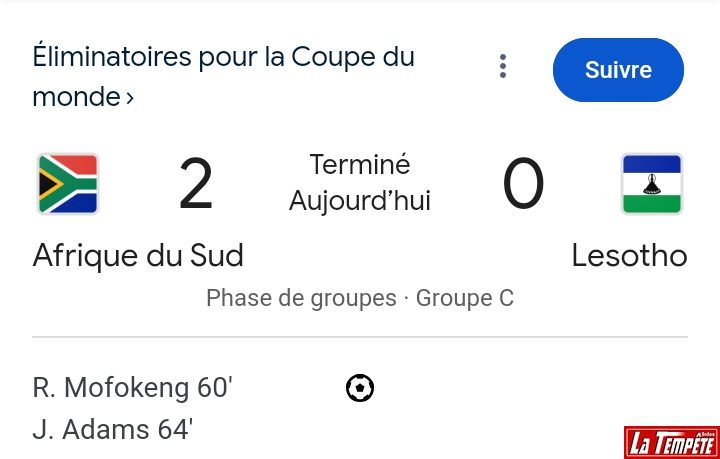Click the South Africa flag icon
The image size is (720, 459).
[x=68, y=184]
